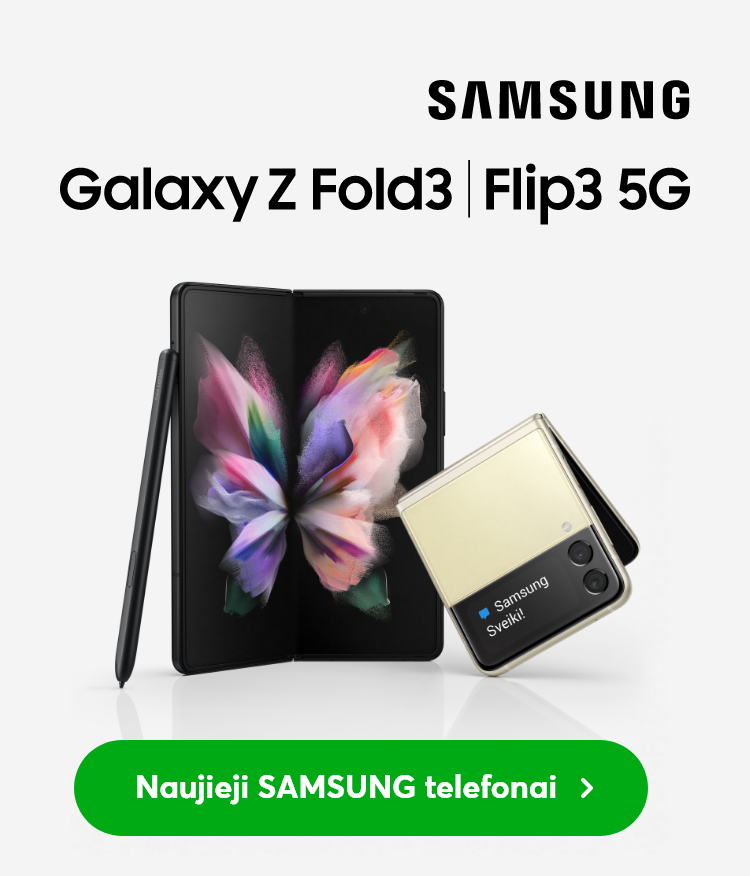Click the cream Galaxy Z Flip3 phone

click(x=517, y=545)
